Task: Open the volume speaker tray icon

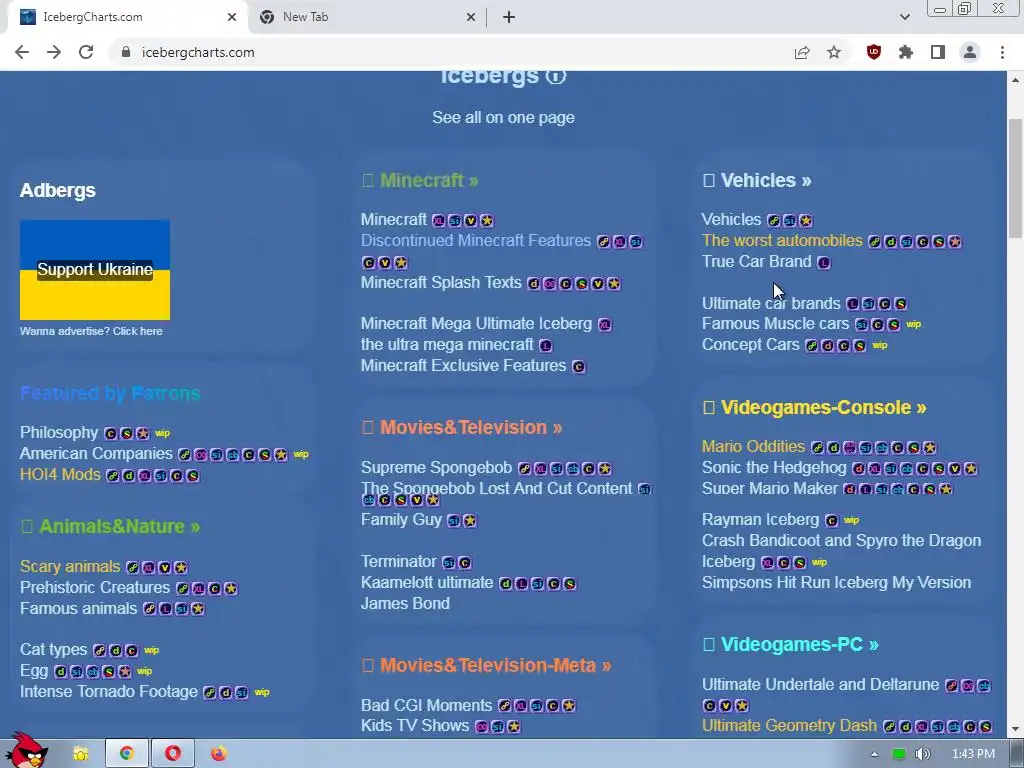Action: [923, 754]
